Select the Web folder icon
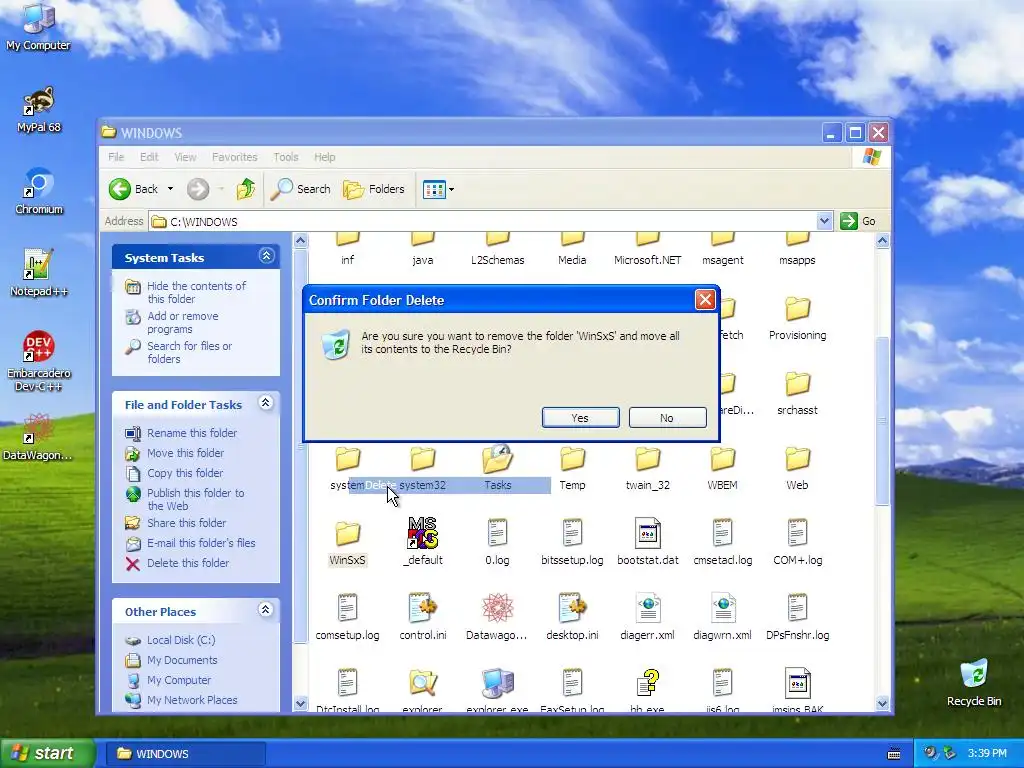 point(797,459)
